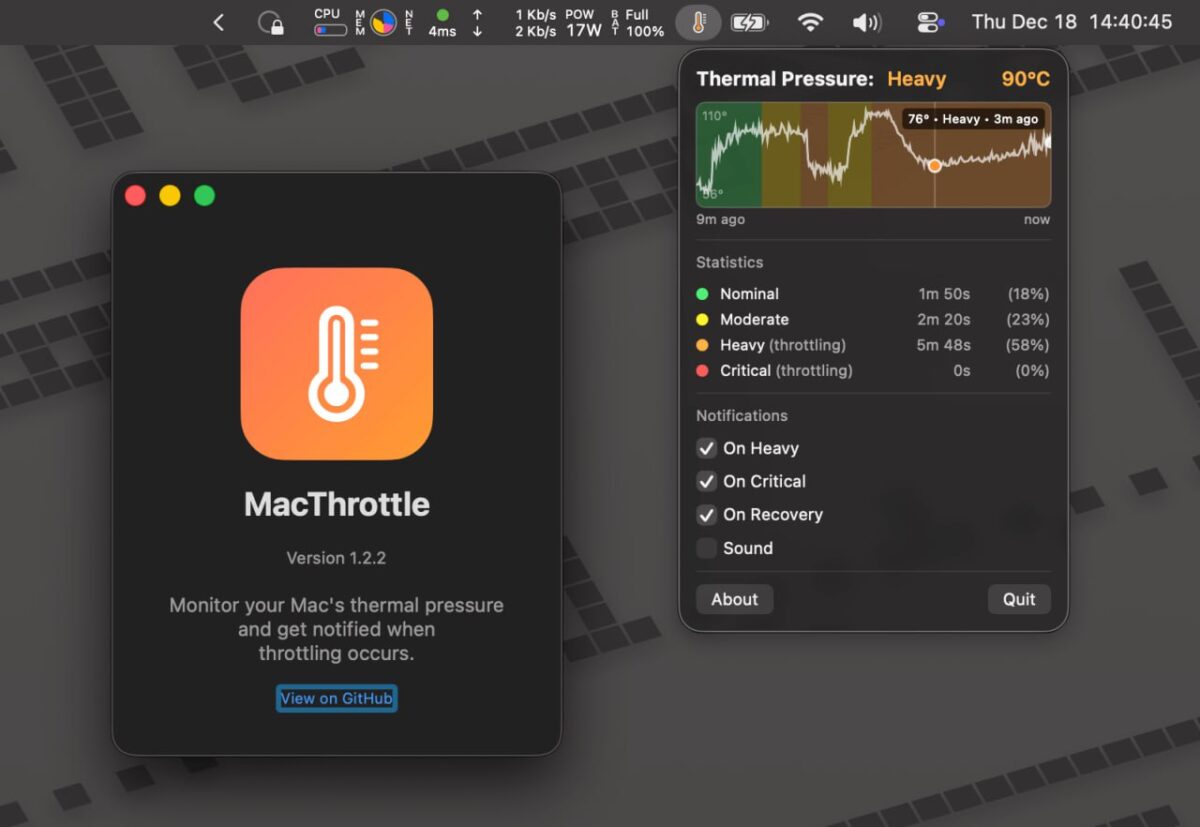Image resolution: width=1200 pixels, height=827 pixels.
Task: Click the date and time in menu bar
Action: coord(1074,21)
